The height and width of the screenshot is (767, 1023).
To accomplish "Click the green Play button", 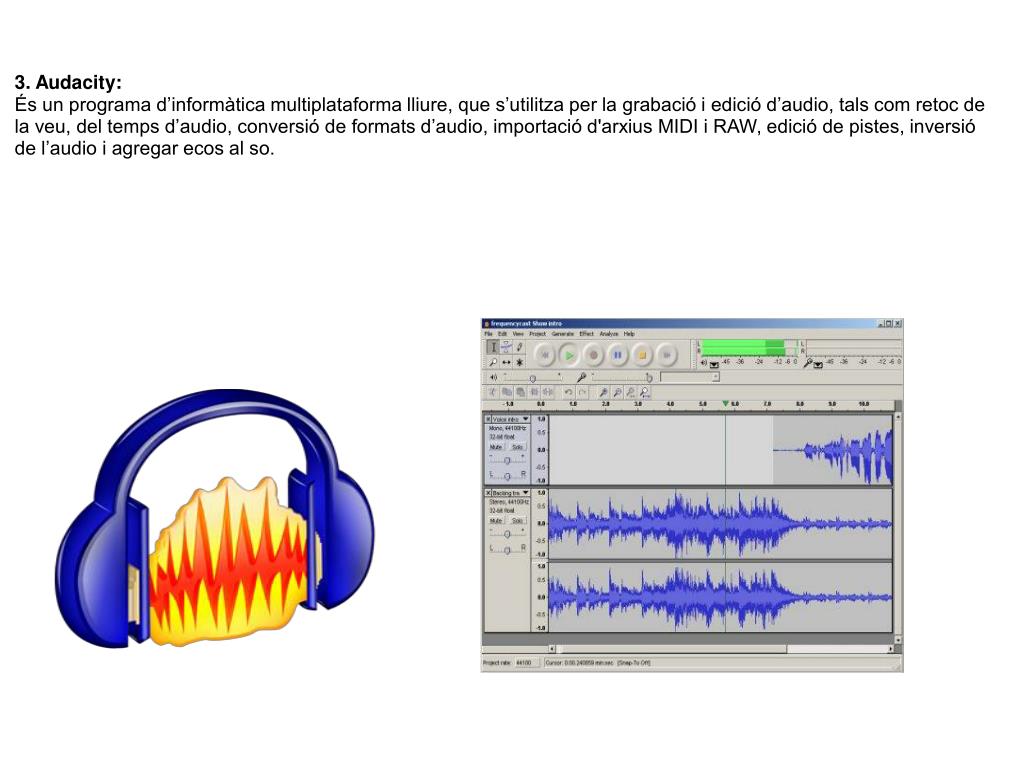I will point(569,355).
